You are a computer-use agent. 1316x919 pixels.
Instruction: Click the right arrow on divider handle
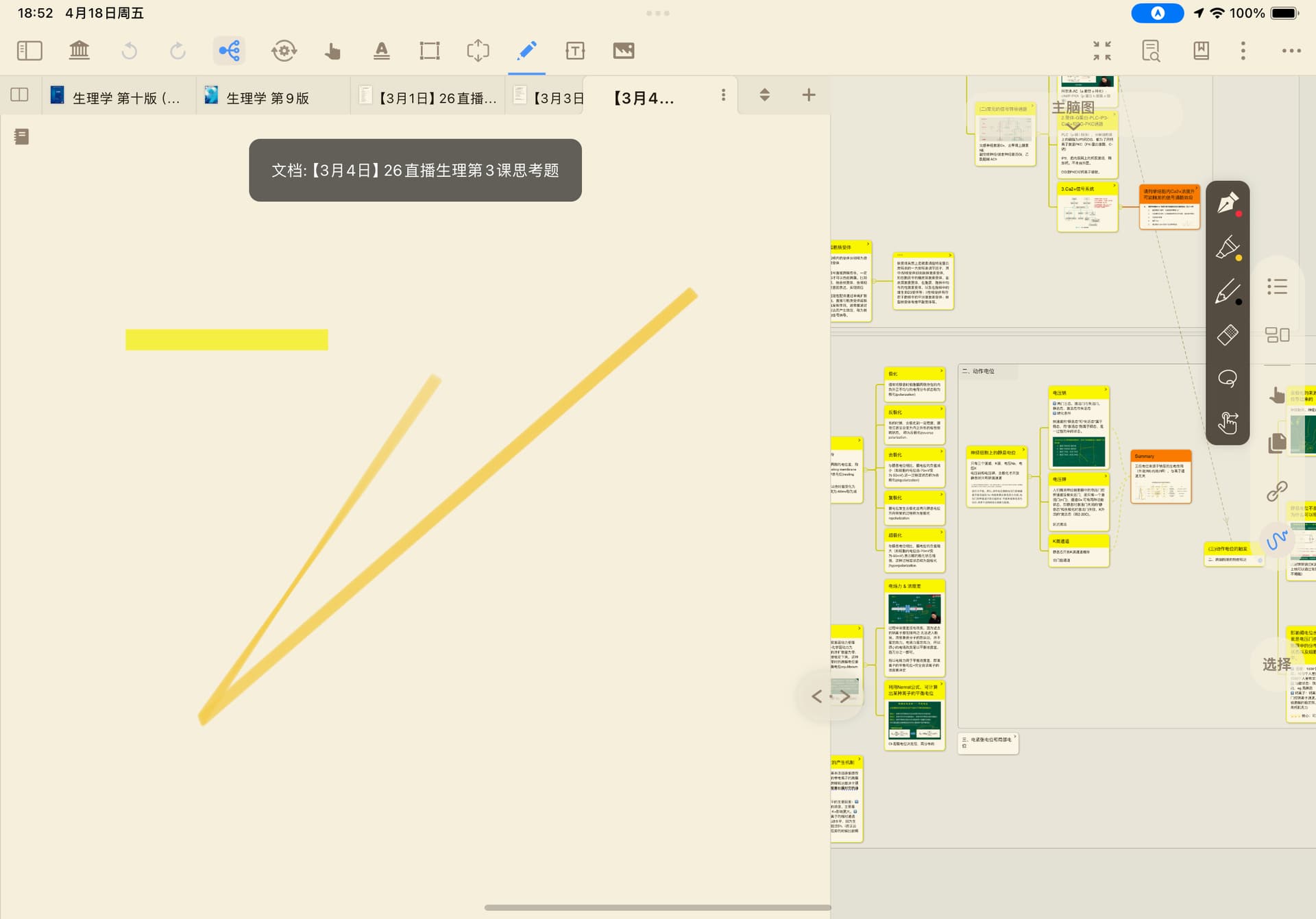coord(845,696)
